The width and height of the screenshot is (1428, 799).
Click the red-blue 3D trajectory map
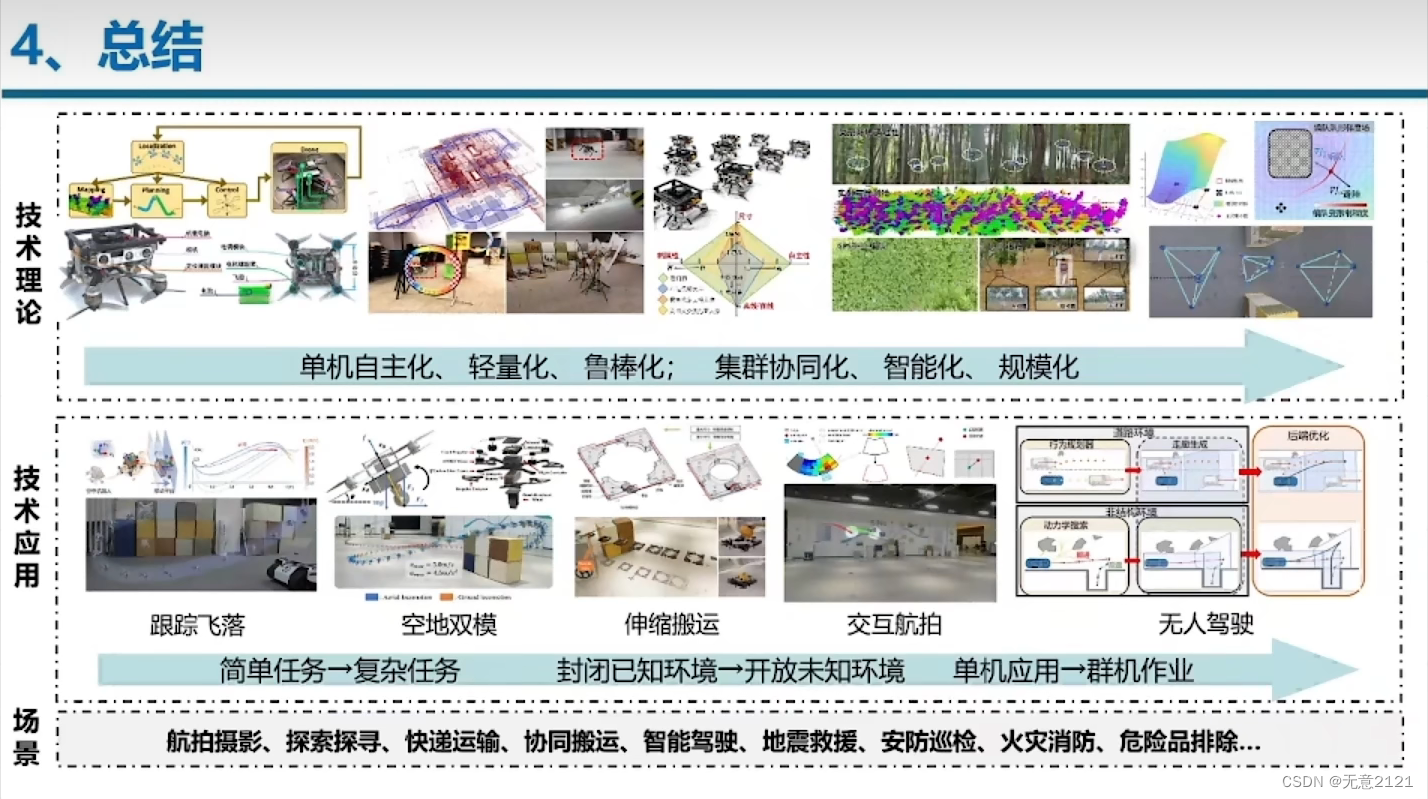point(458,179)
